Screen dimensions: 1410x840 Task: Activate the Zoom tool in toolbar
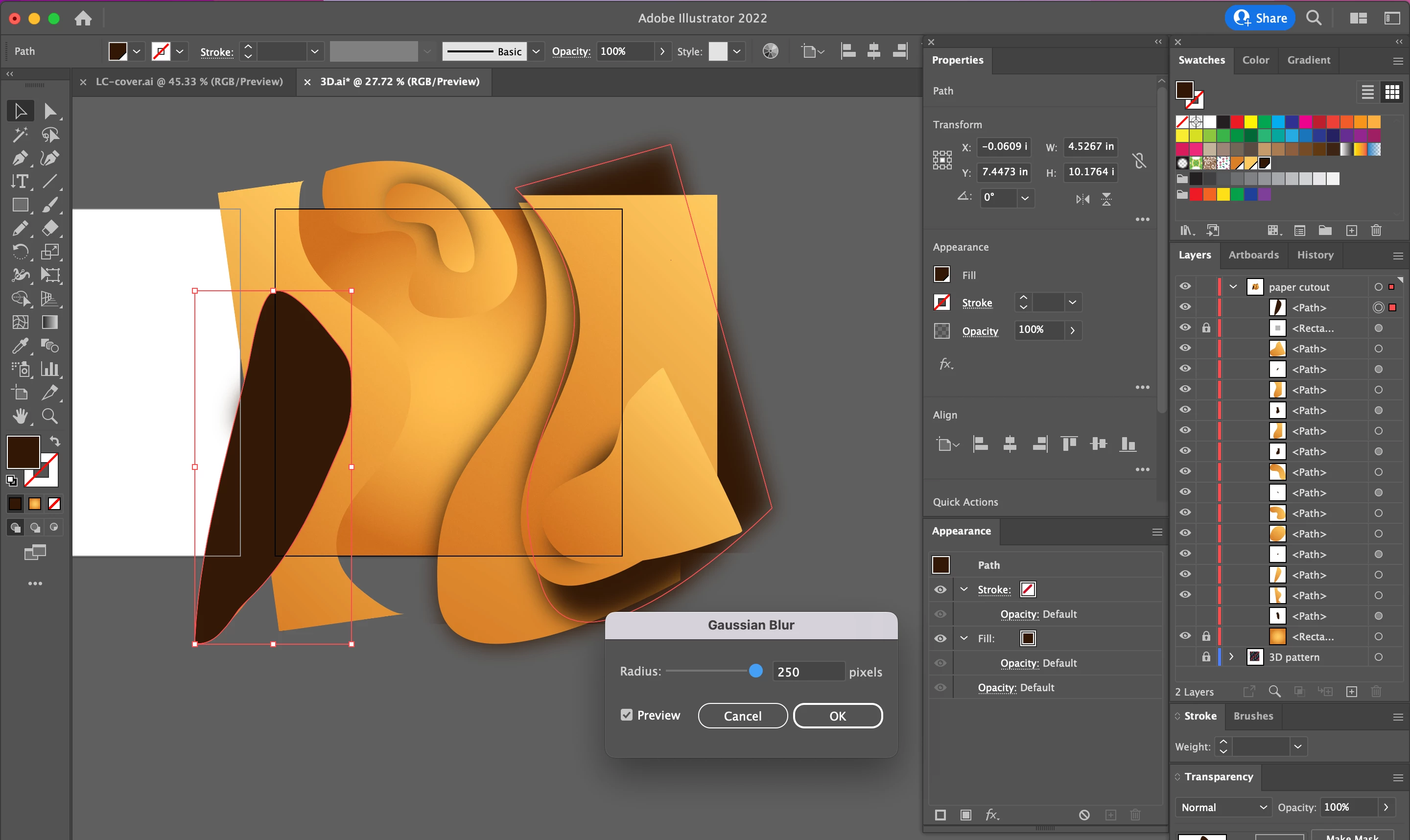[50, 417]
